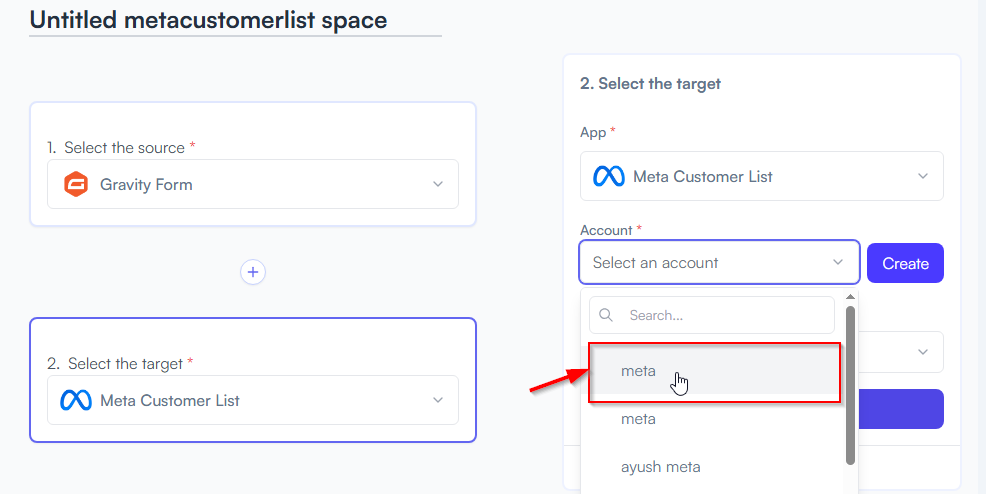Click the Gravity Form orange logo icon
This screenshot has height=494, width=986.
pyautogui.click(x=76, y=184)
